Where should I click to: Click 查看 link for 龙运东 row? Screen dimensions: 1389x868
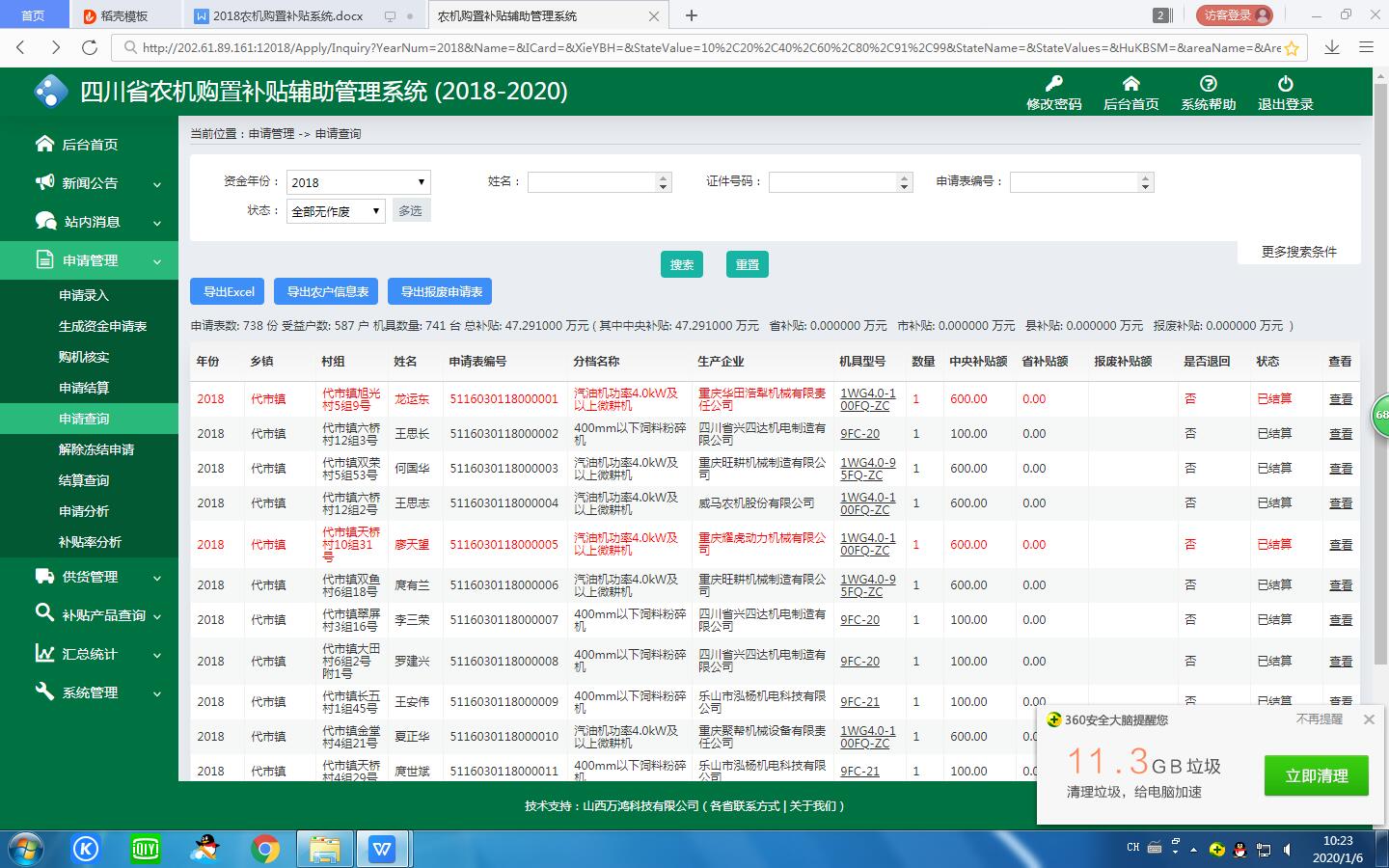coord(1341,398)
